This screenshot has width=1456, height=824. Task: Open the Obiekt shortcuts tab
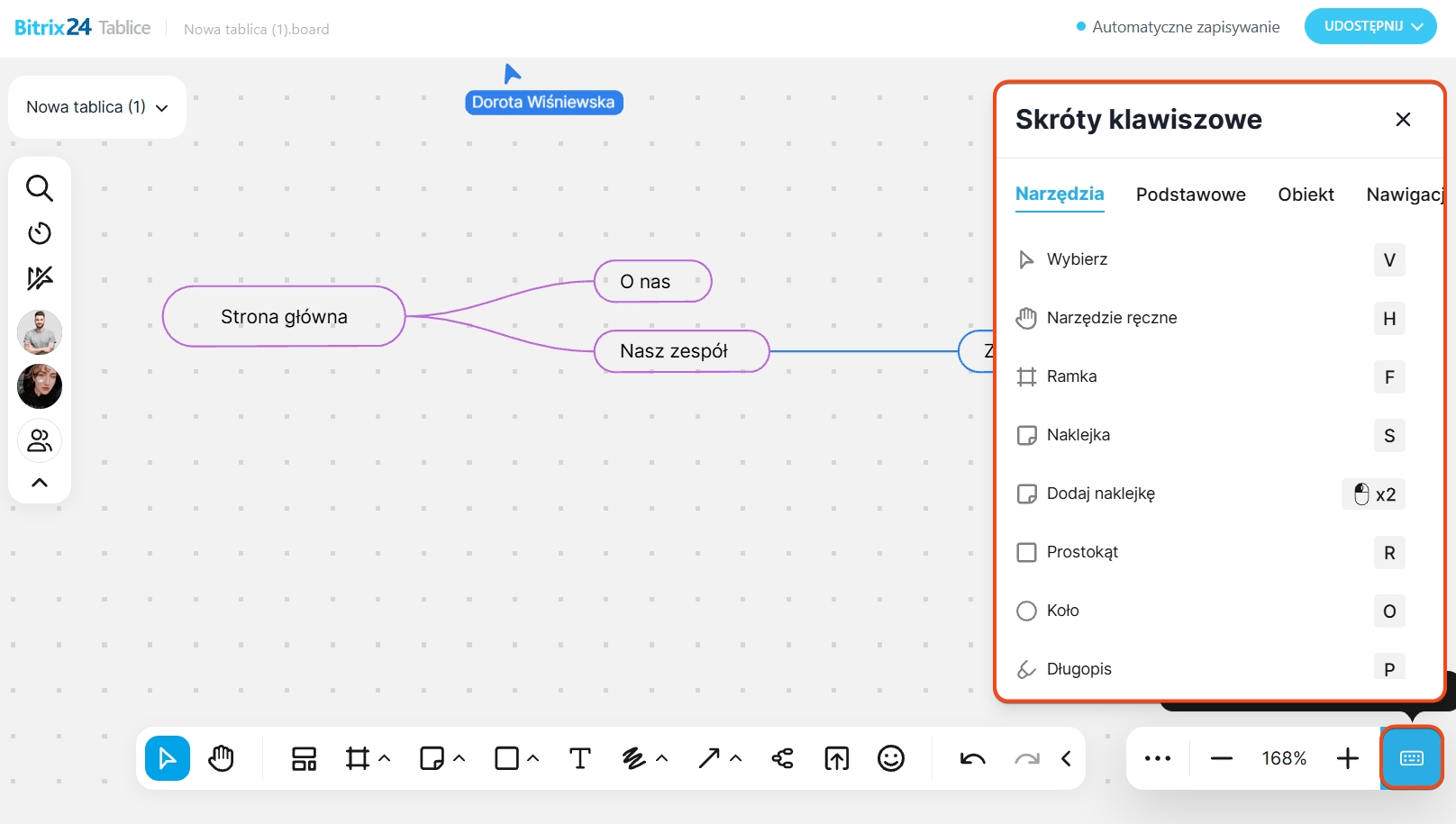[x=1306, y=195]
